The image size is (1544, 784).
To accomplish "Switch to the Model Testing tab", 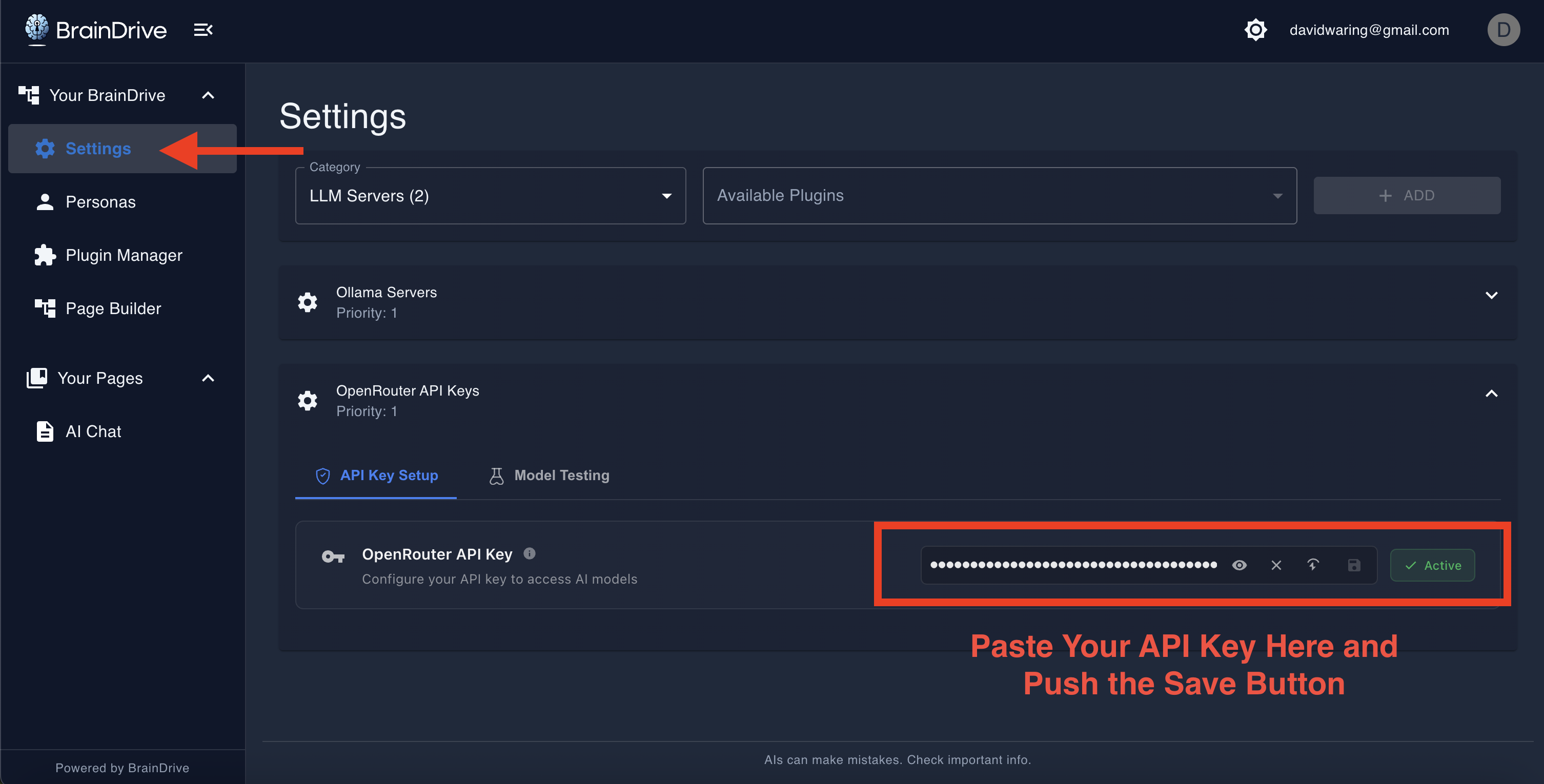I will (x=549, y=475).
